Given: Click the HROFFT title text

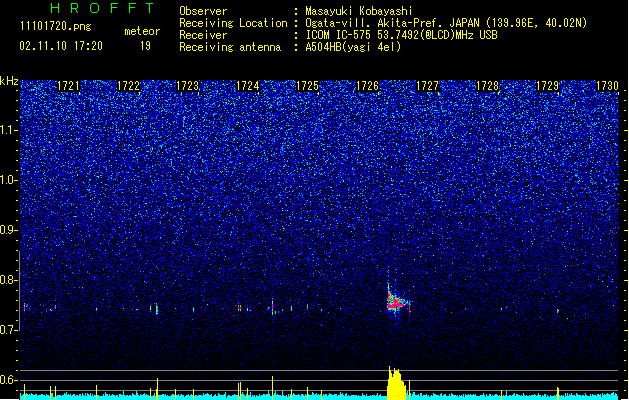Looking at the screenshot, I should [x=103, y=8].
